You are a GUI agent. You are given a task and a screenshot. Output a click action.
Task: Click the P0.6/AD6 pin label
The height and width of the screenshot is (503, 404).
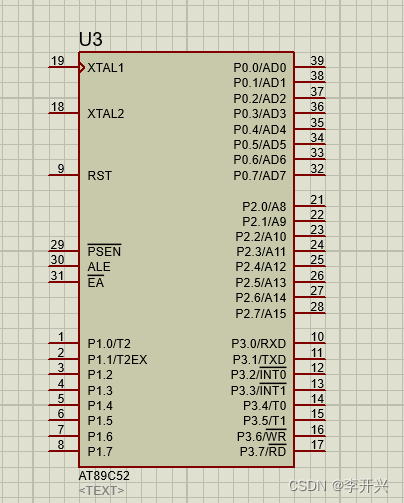(x=260, y=160)
